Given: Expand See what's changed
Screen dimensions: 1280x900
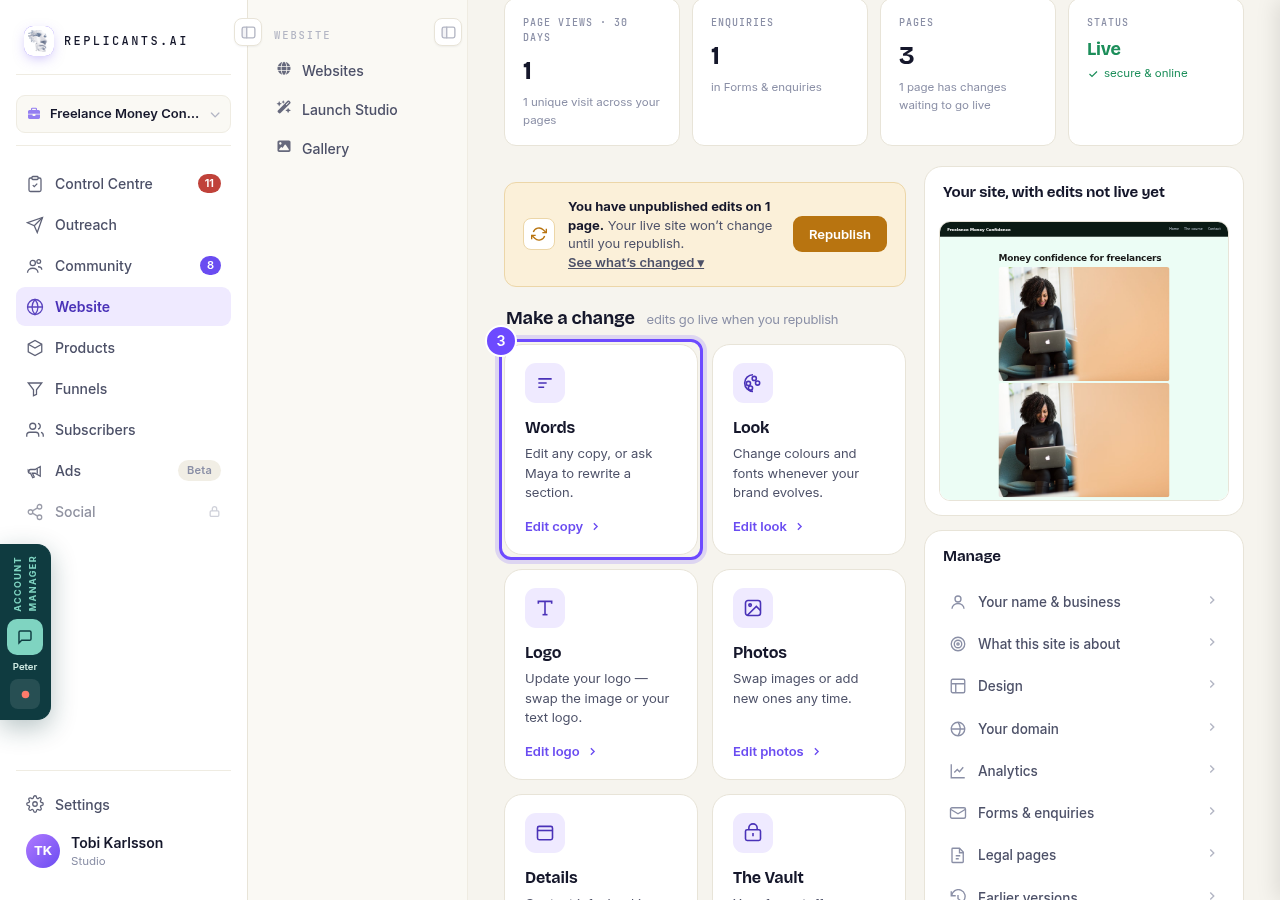Looking at the screenshot, I should [x=636, y=263].
